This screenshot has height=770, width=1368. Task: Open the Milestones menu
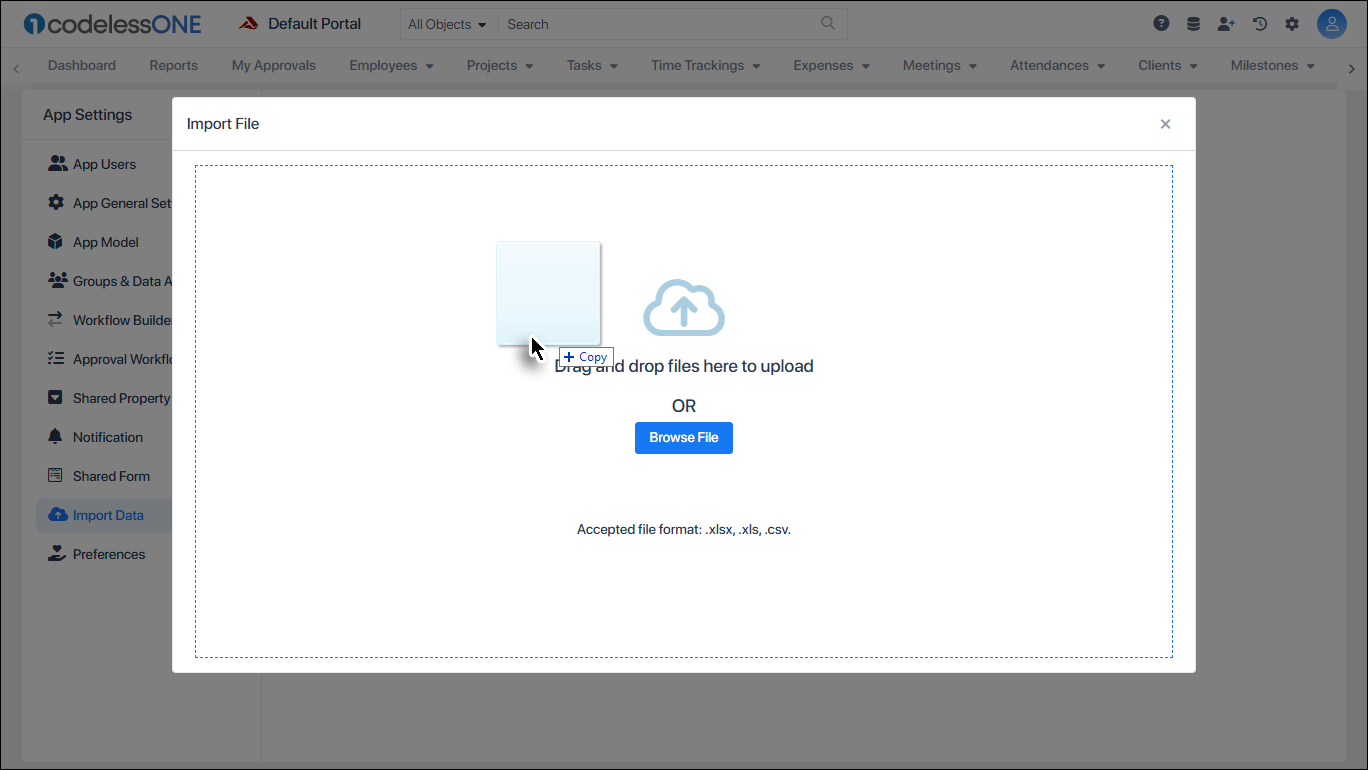click(1272, 66)
